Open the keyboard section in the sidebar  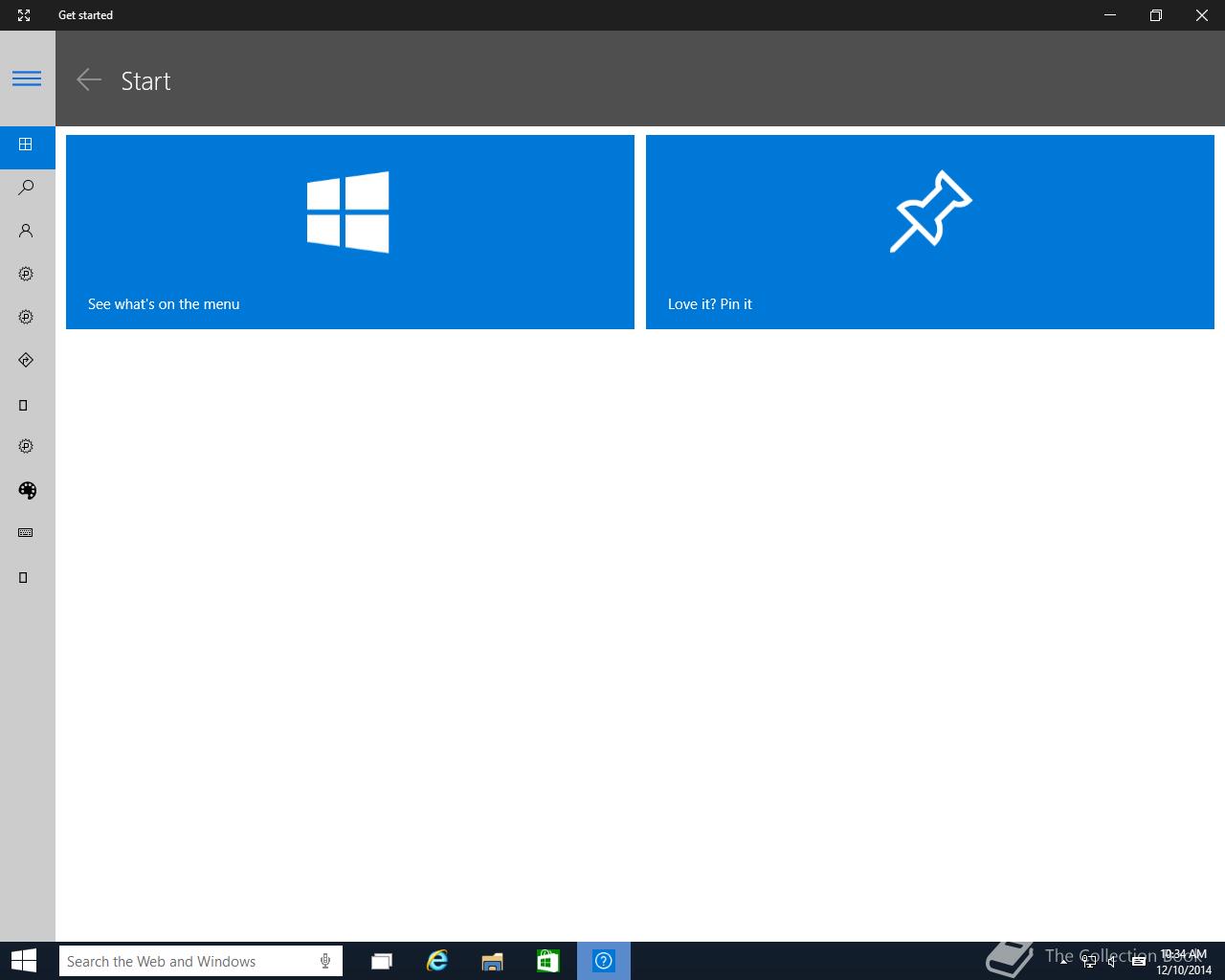click(x=27, y=533)
